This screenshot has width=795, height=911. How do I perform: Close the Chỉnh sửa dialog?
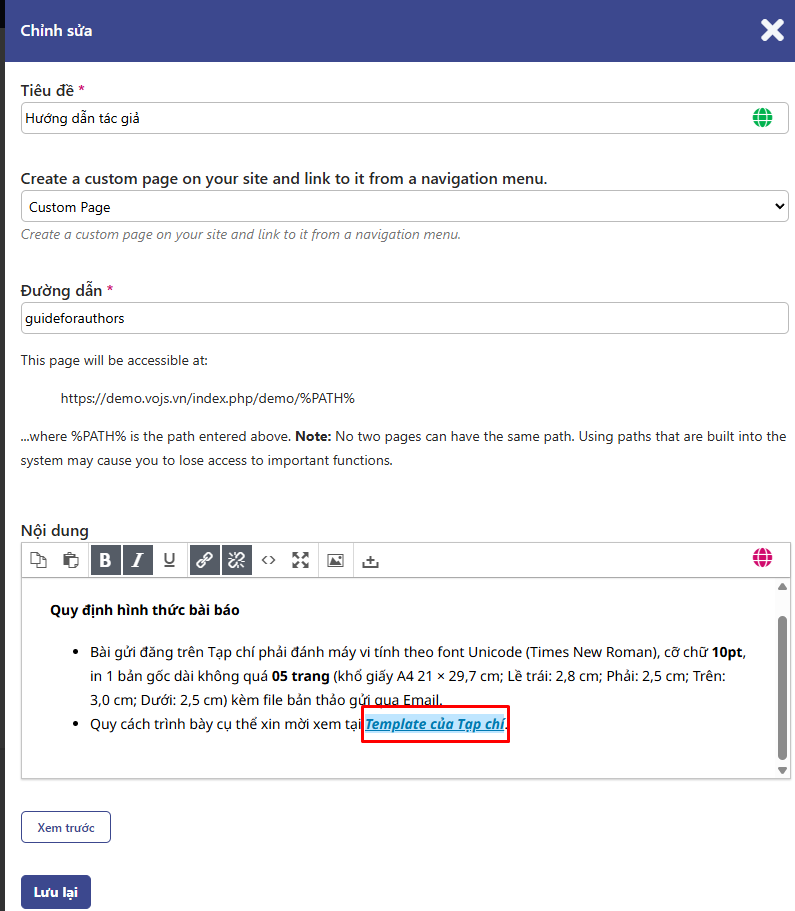pyautogui.click(x=772, y=30)
